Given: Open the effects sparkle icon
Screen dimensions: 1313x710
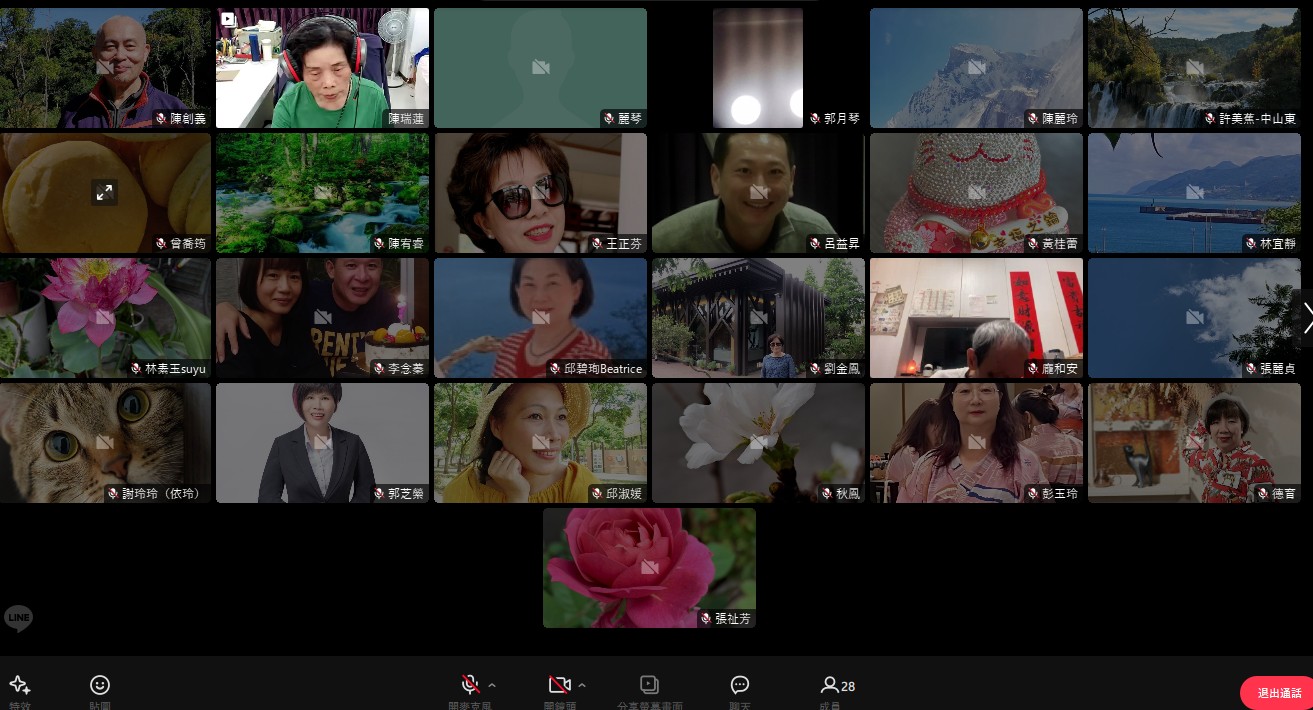Looking at the screenshot, I should pyautogui.click(x=19, y=685).
